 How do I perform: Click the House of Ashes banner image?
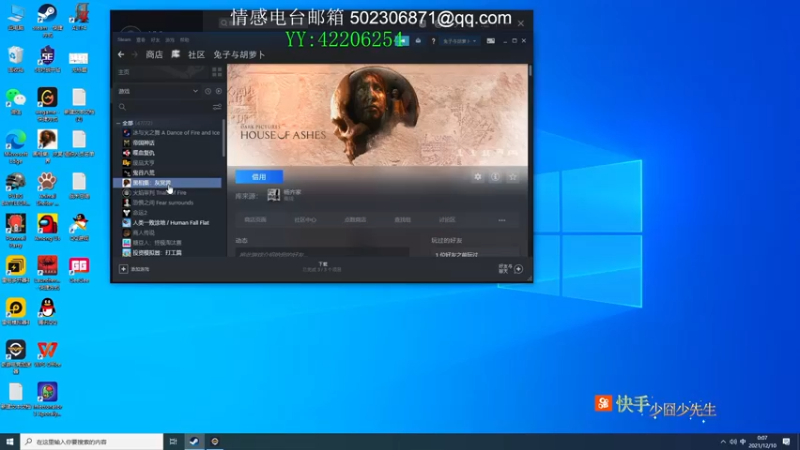click(378, 115)
